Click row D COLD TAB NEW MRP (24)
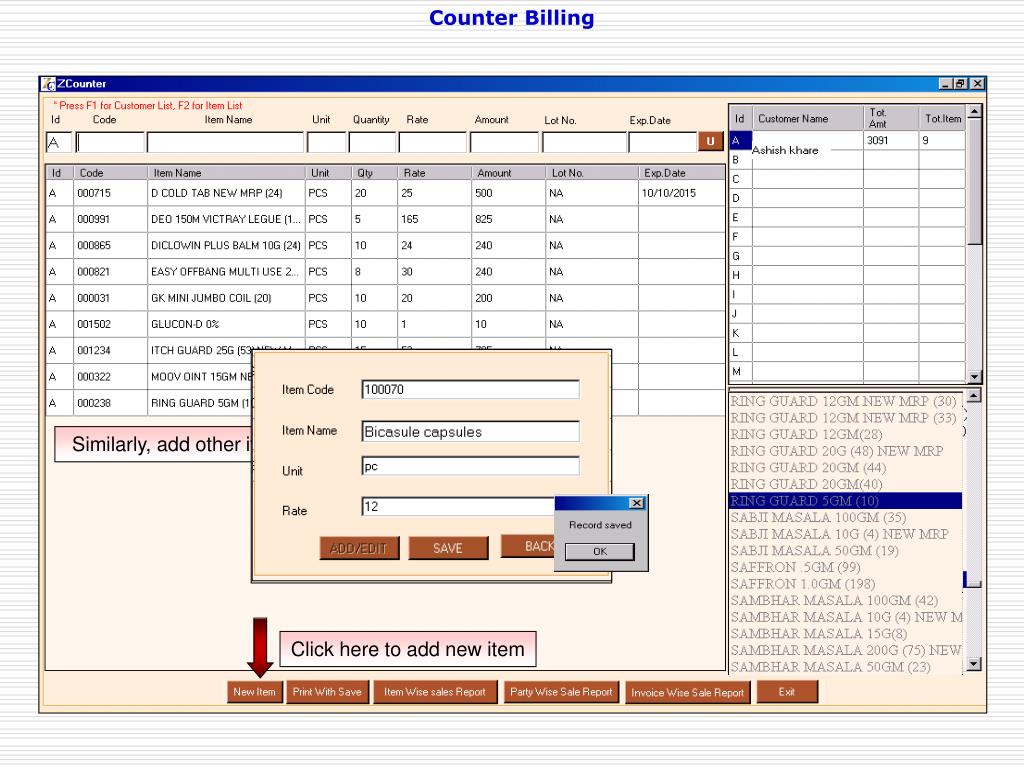Screen dimensions: 1024x768 point(385,193)
